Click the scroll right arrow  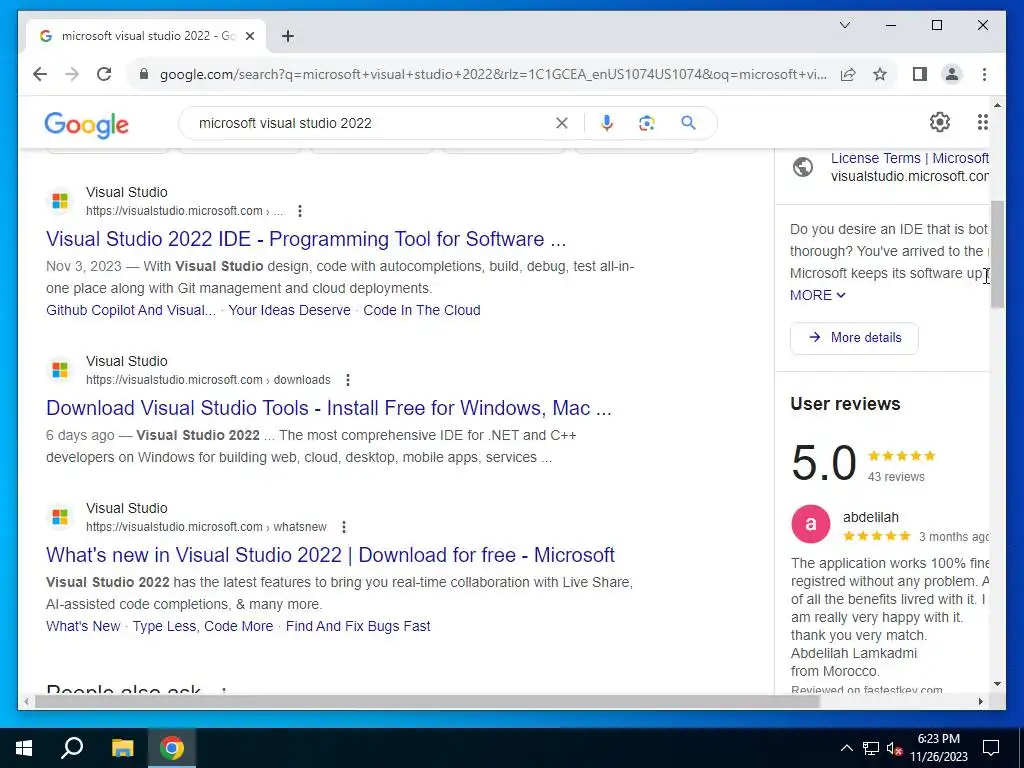[x=980, y=702]
